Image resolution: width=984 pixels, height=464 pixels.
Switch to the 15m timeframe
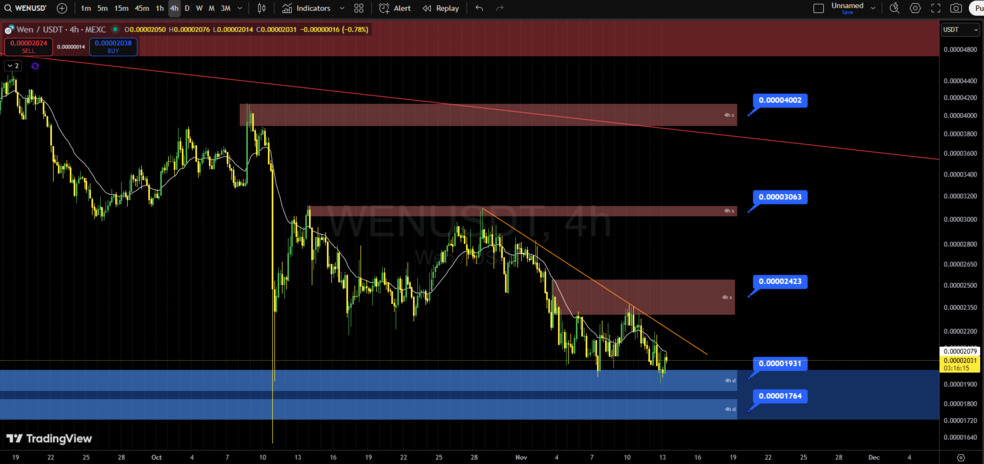click(121, 8)
